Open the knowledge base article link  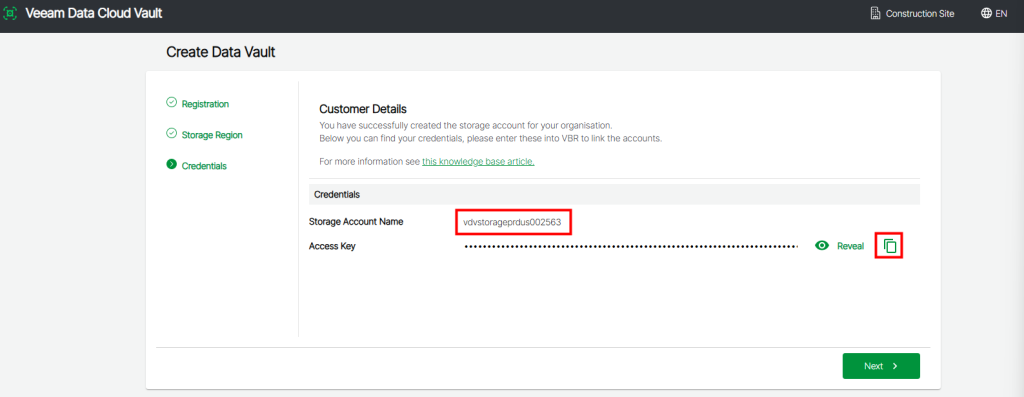tap(478, 161)
